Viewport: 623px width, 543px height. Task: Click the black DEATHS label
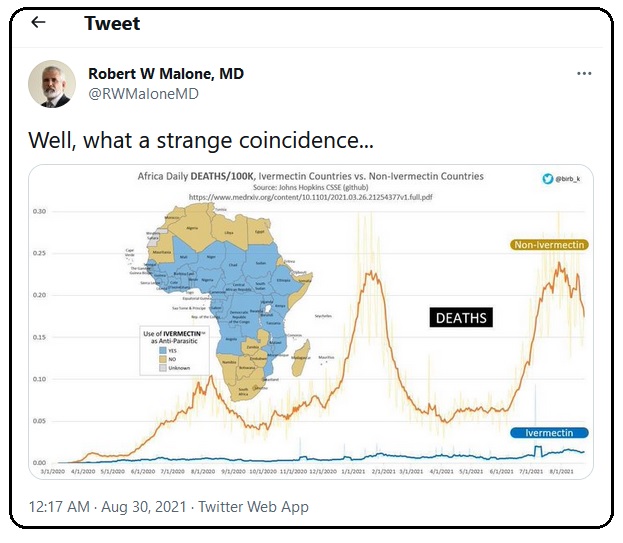[461, 318]
